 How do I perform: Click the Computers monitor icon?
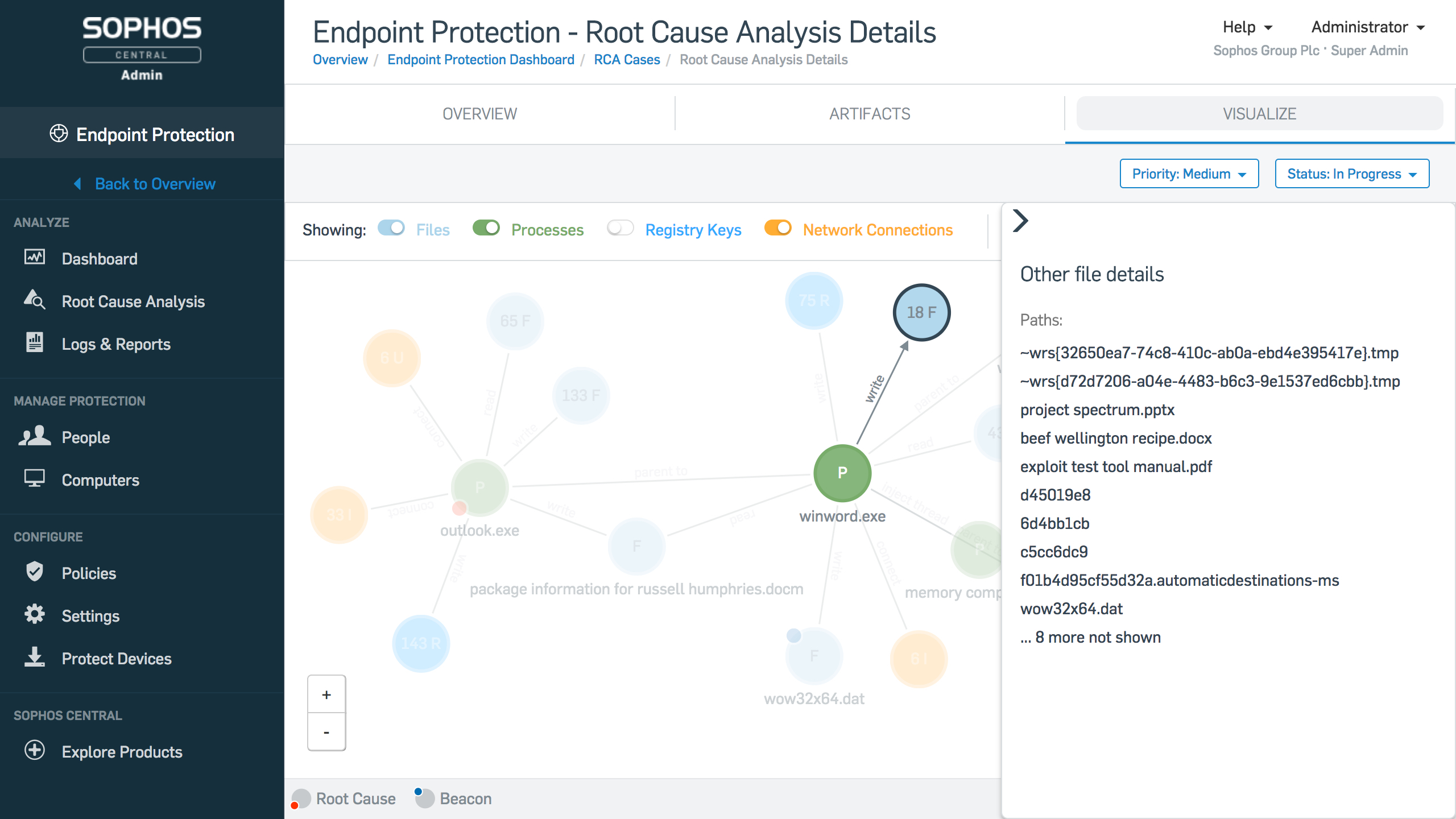point(35,478)
